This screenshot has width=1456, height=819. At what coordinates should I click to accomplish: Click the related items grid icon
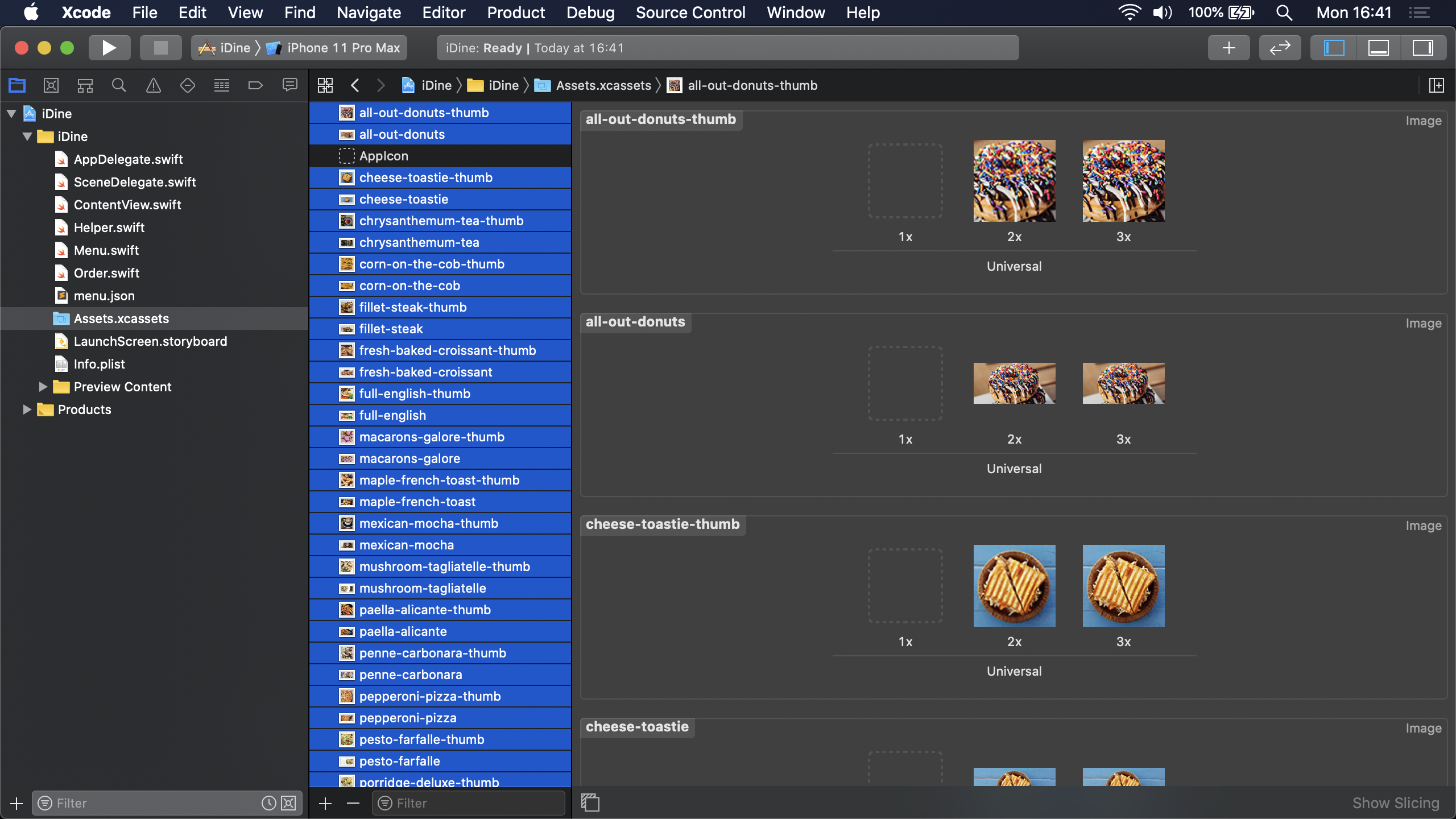point(325,85)
